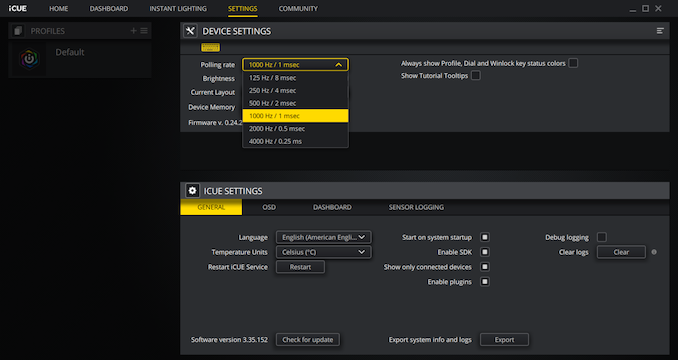678x360 pixels.
Task: Click the iCUE Settings gear icon
Action: click(192, 191)
